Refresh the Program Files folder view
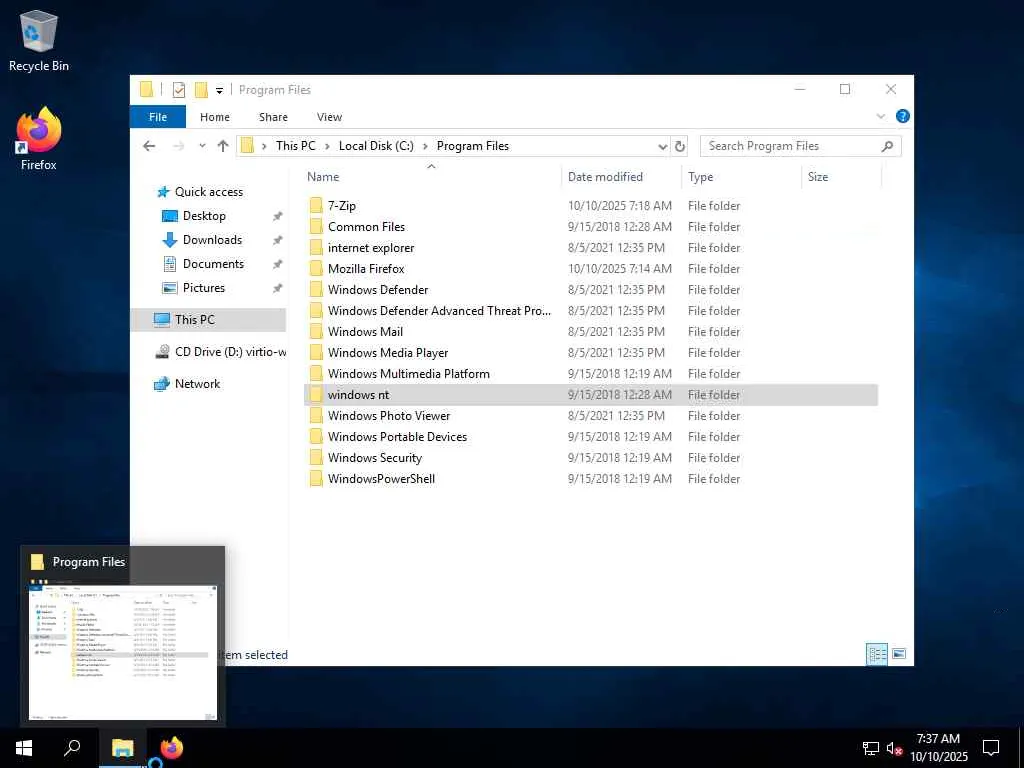The height and width of the screenshot is (768, 1024). tap(679, 146)
